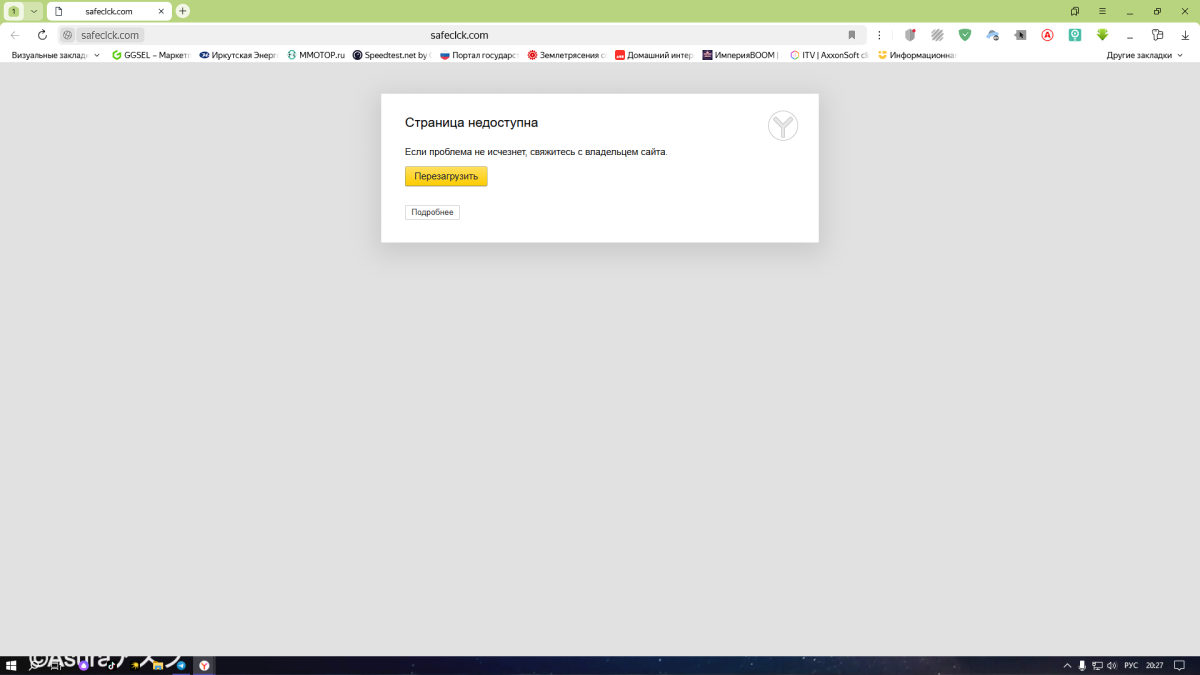This screenshot has width=1200, height=675.
Task: Reload the safeclck.com page
Action: coord(42,35)
